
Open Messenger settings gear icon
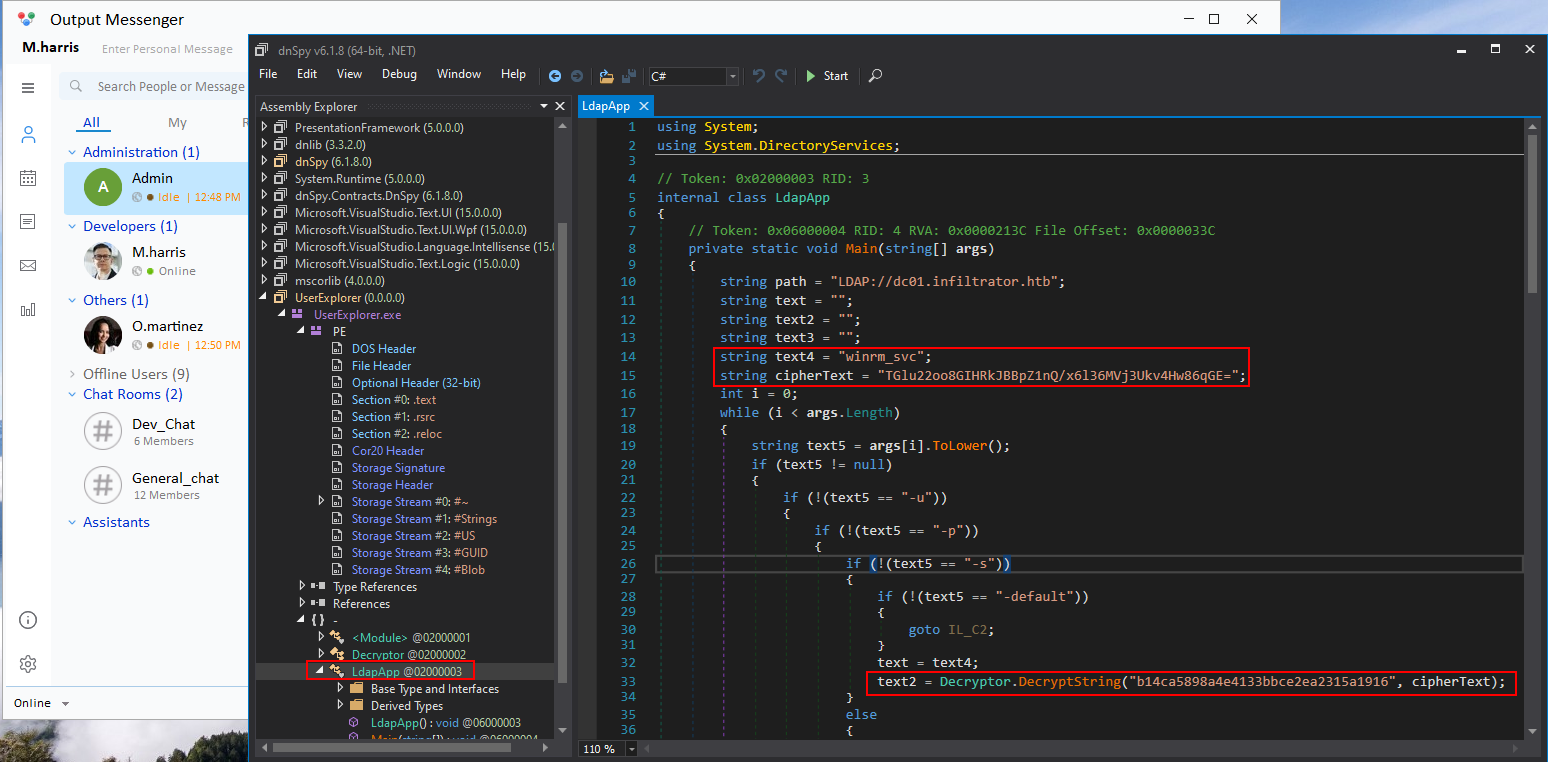pyautogui.click(x=28, y=664)
